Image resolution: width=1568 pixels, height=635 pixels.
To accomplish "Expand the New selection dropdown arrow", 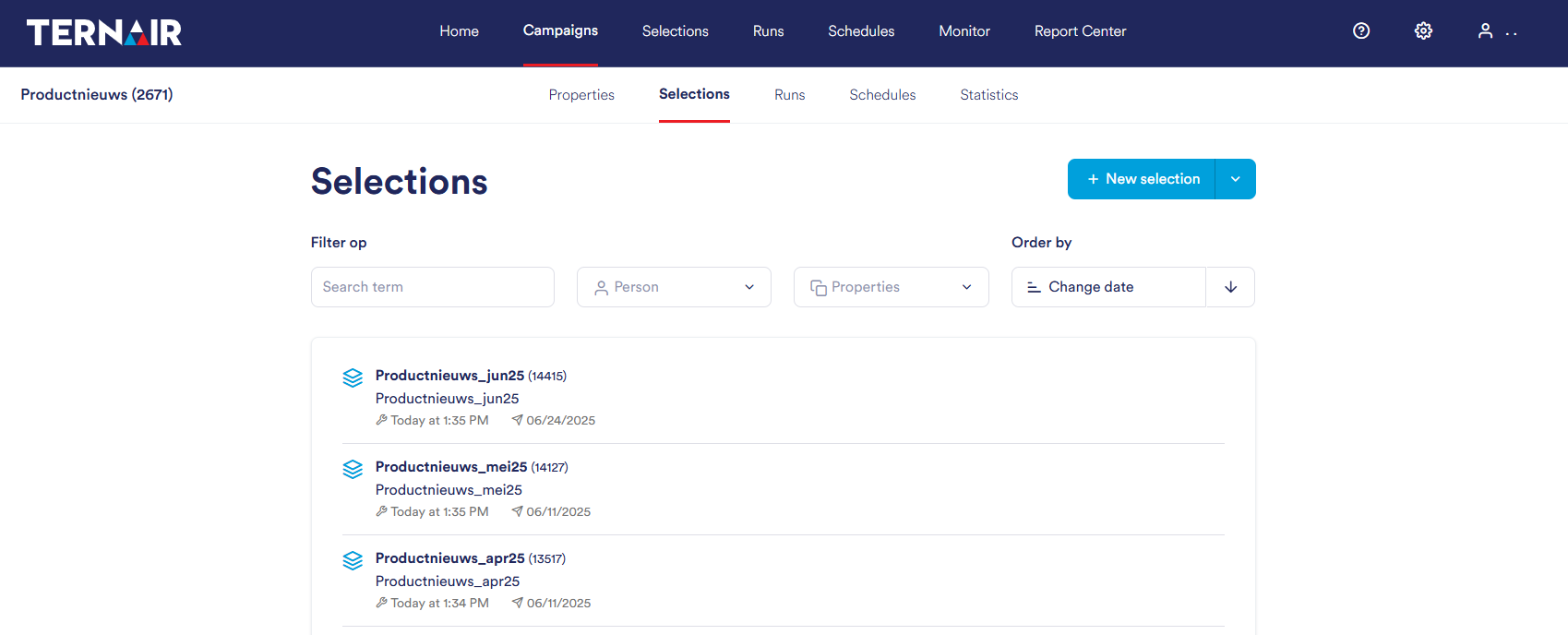I will (x=1236, y=179).
